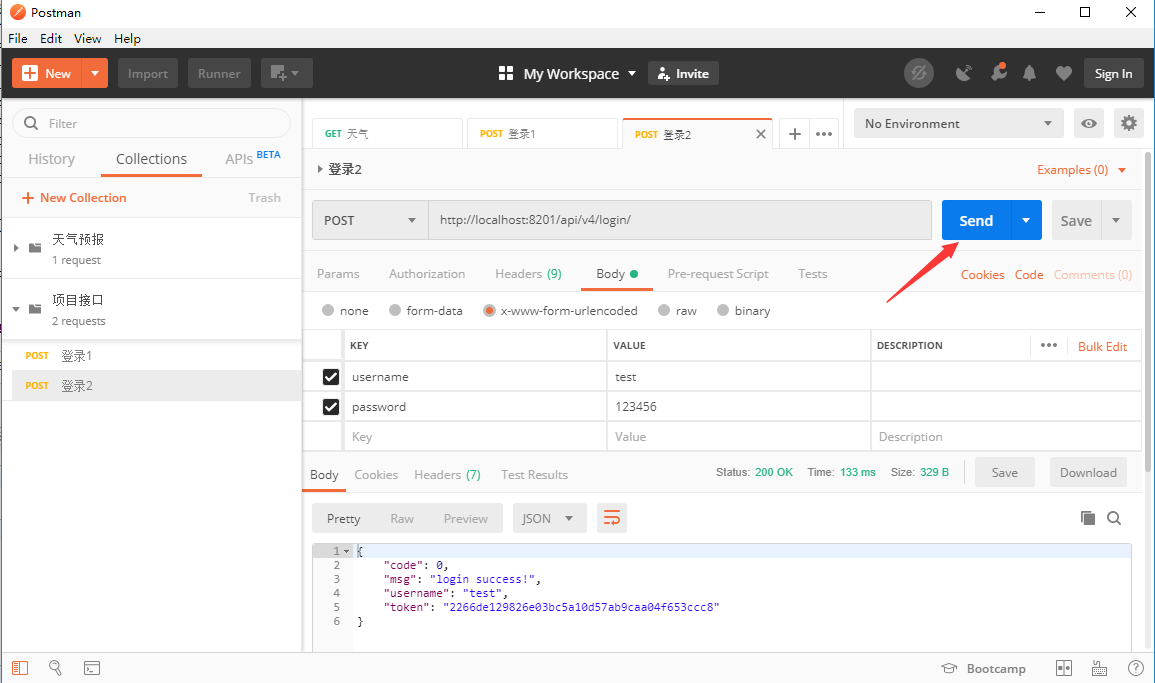Open the tab options three-dots menu
This screenshot has height=683, width=1155.
click(x=824, y=134)
